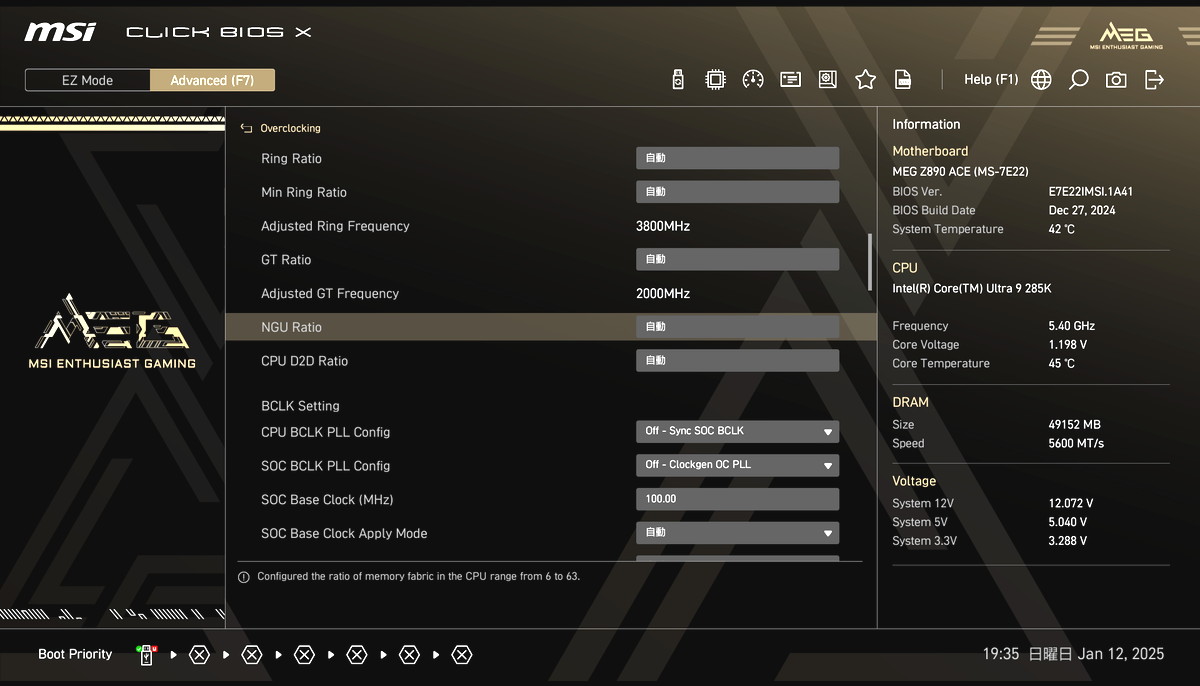
Task: Click the Information panel heading
Action: (x=926, y=124)
